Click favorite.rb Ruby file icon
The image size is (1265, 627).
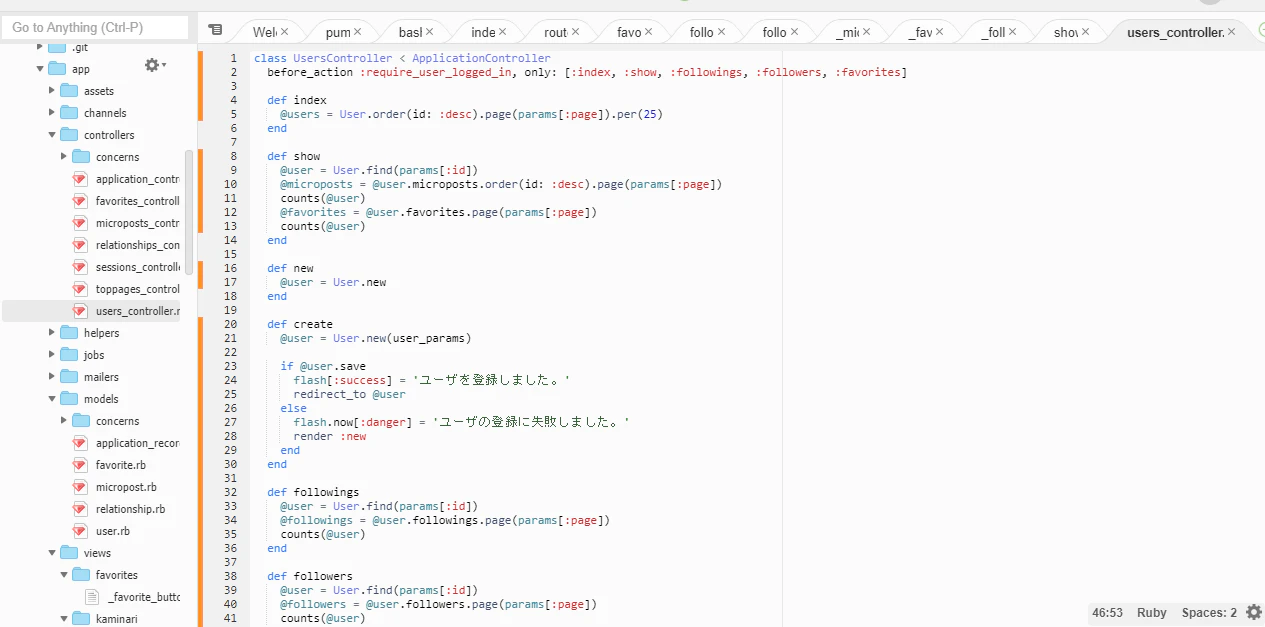[x=80, y=465]
